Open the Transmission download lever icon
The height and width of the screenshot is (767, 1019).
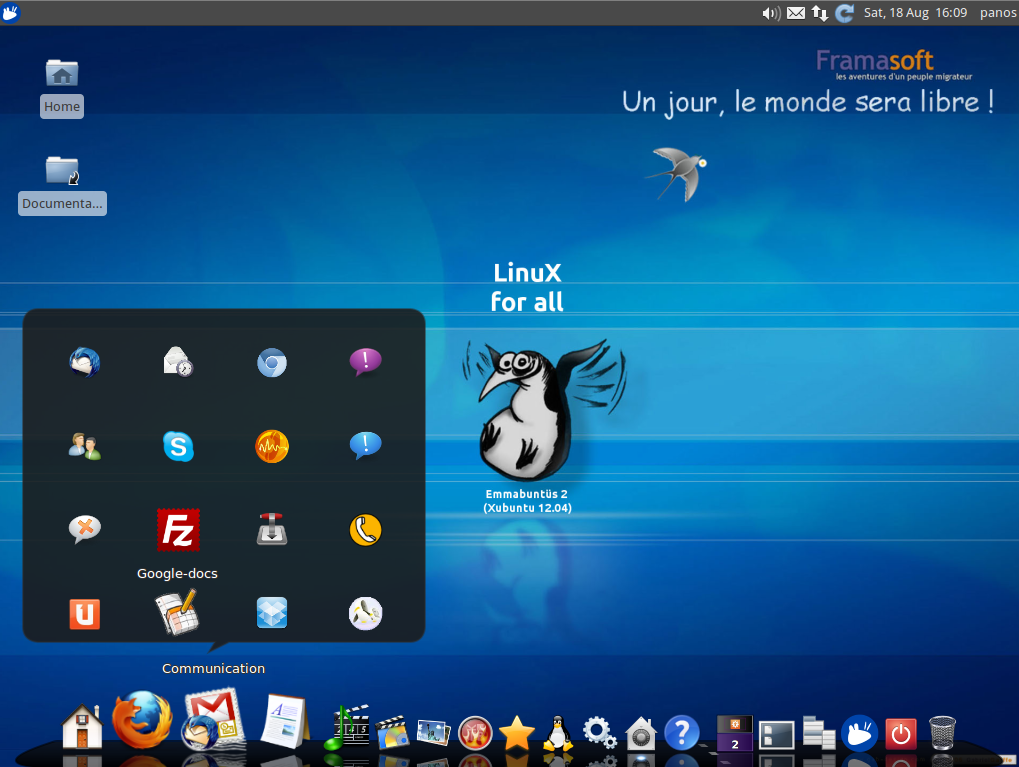click(x=272, y=529)
